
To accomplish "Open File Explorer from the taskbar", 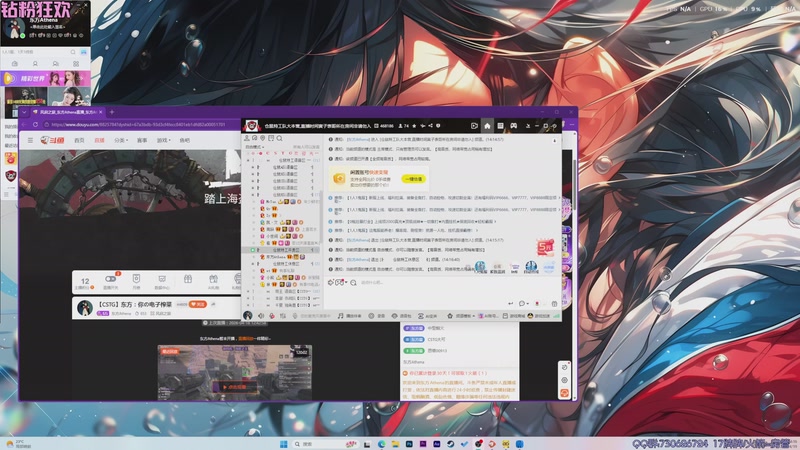I will [x=395, y=444].
